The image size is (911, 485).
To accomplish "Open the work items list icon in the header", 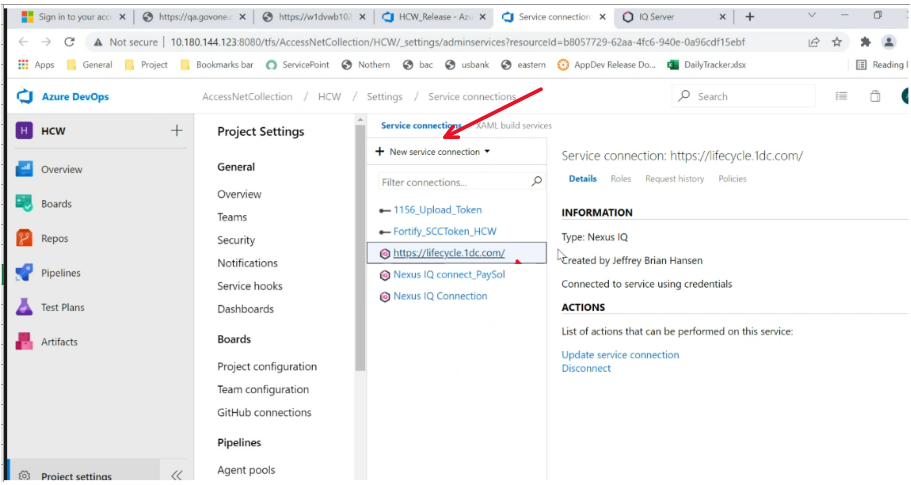I will (841, 96).
